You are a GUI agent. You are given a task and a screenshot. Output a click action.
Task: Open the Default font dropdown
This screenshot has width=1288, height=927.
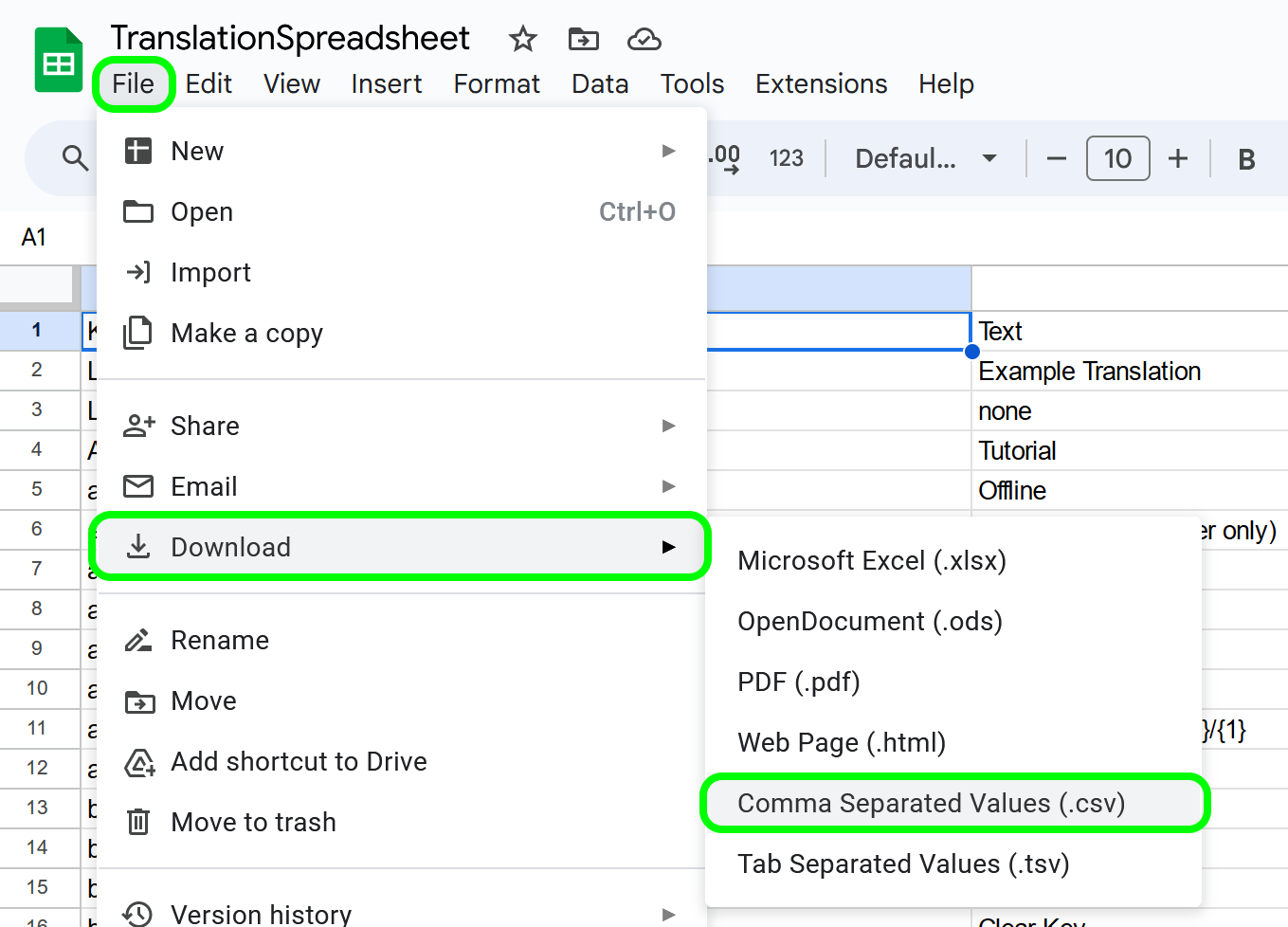(x=925, y=158)
